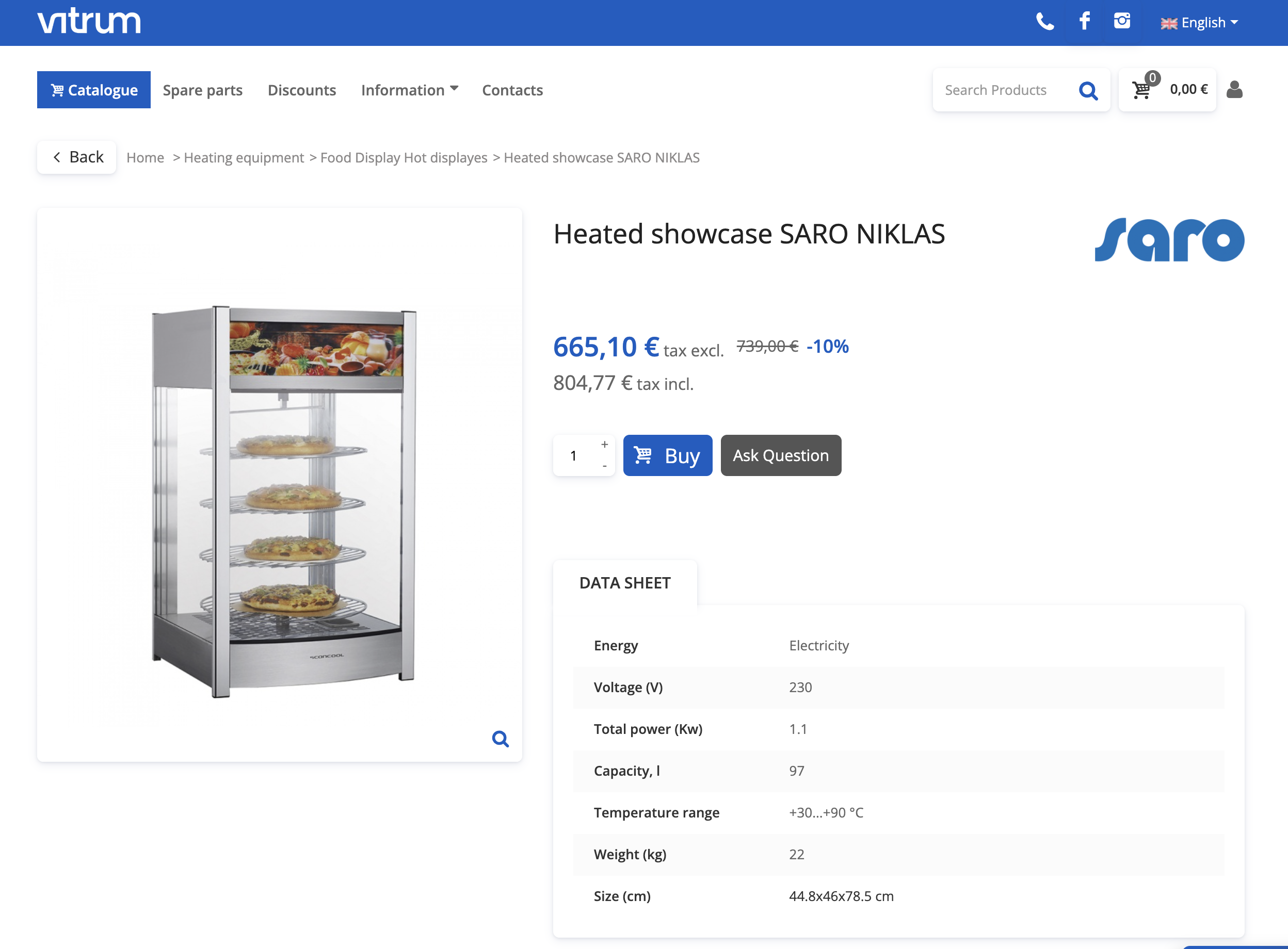
Task: Click the old price 739,00 €
Action: pyautogui.click(x=767, y=346)
